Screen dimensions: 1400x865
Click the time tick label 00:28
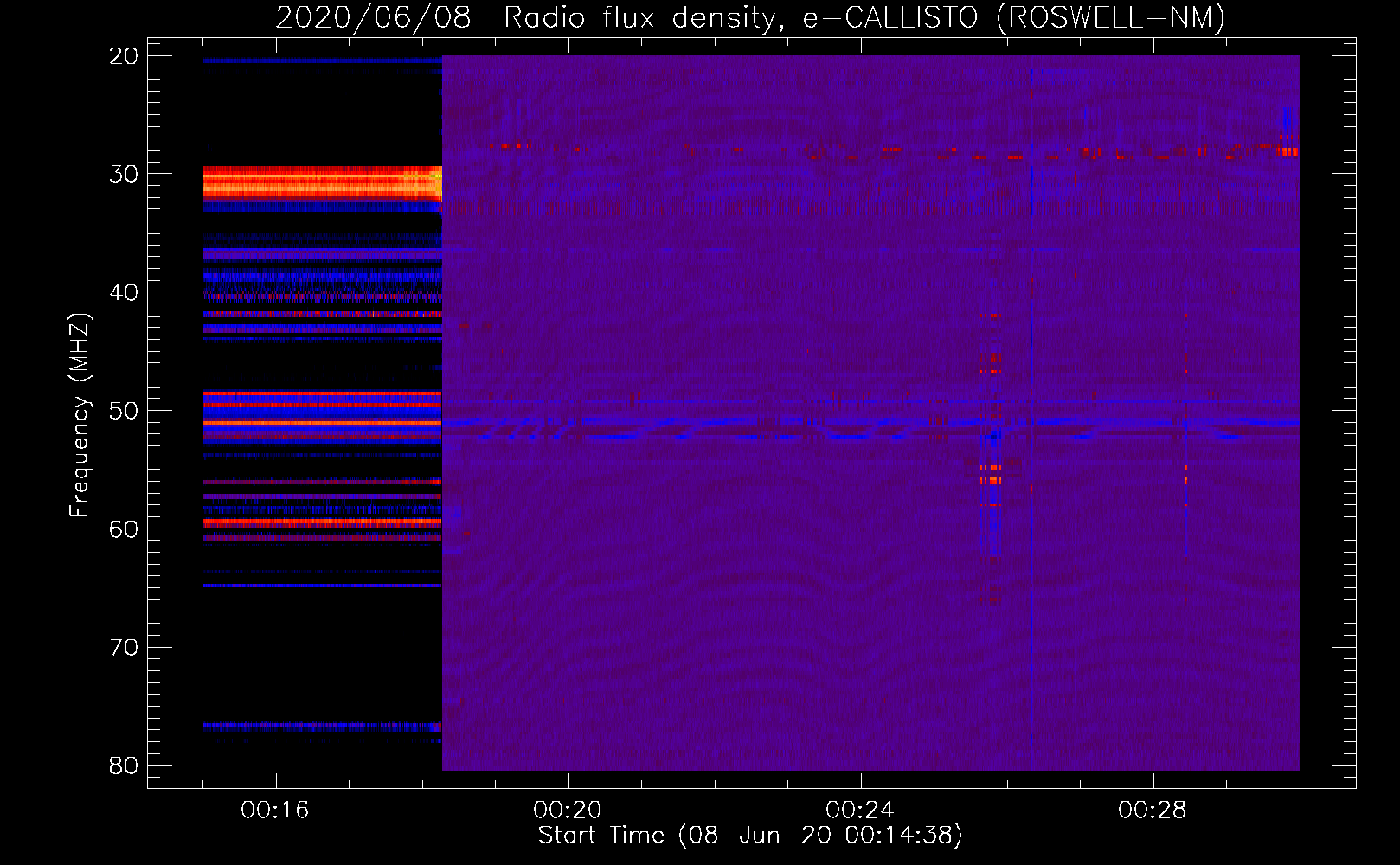click(1153, 811)
